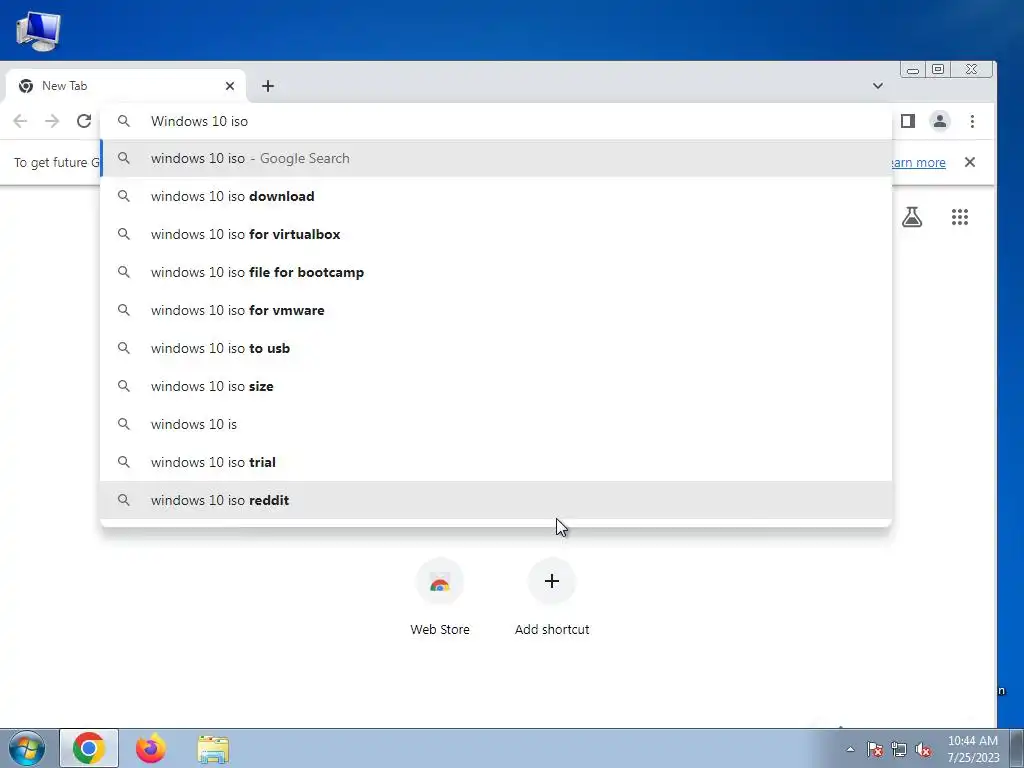This screenshot has width=1024, height=768.
Task: Click the muted volume tray icon
Action: coord(923,749)
